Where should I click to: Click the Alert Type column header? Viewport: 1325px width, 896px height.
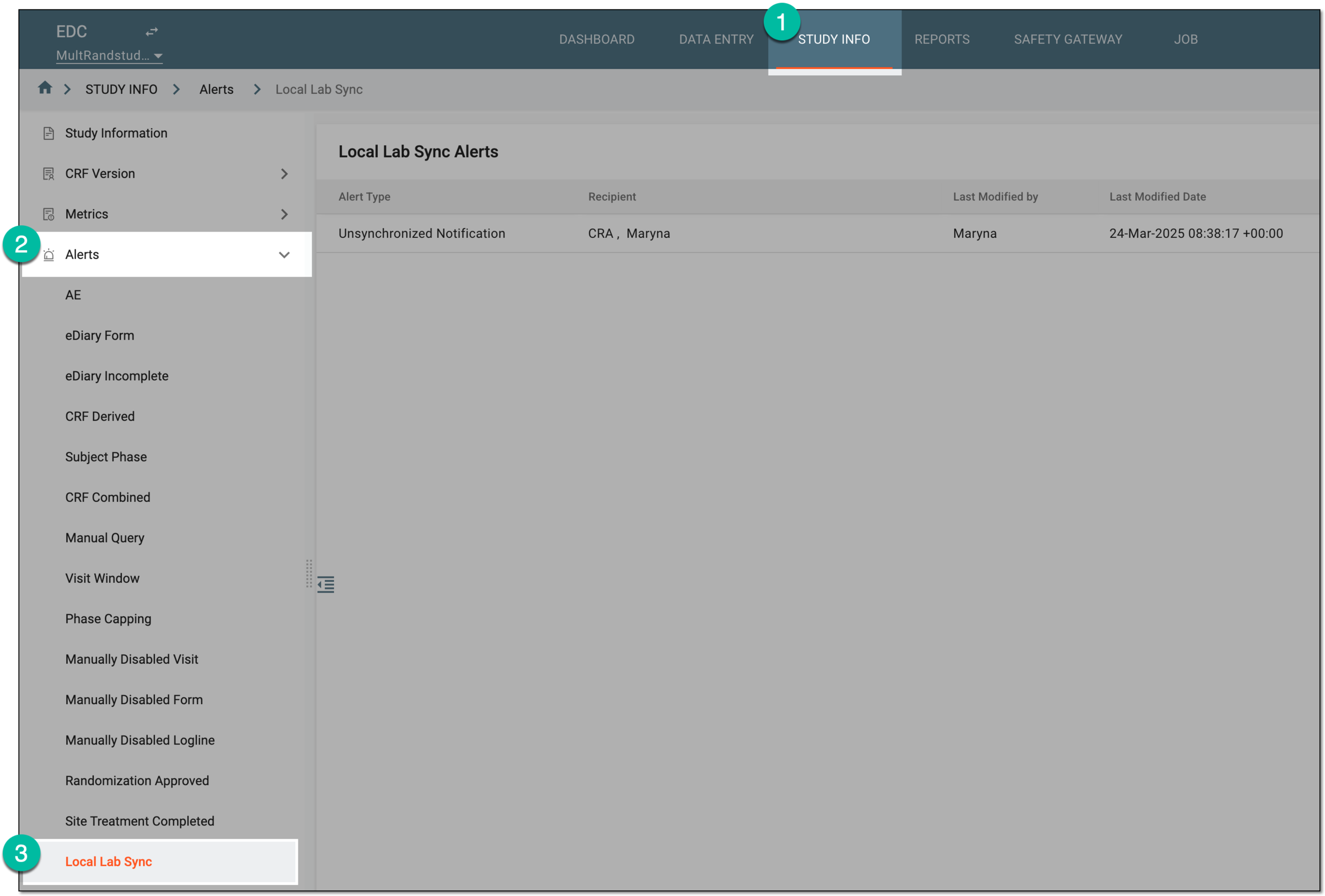pyautogui.click(x=364, y=197)
